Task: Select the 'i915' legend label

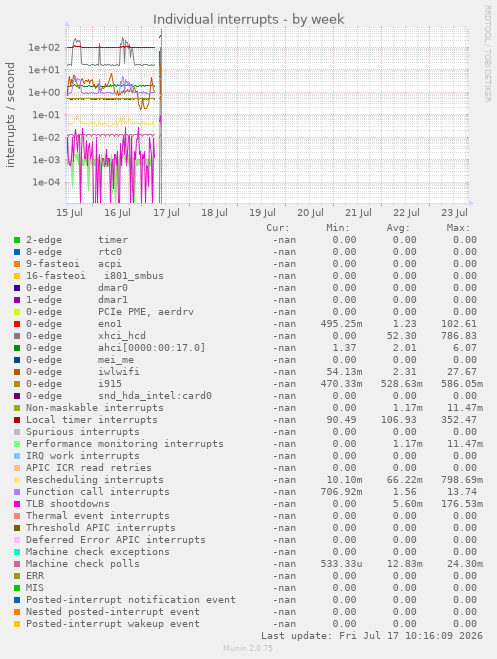Action: tap(110, 384)
